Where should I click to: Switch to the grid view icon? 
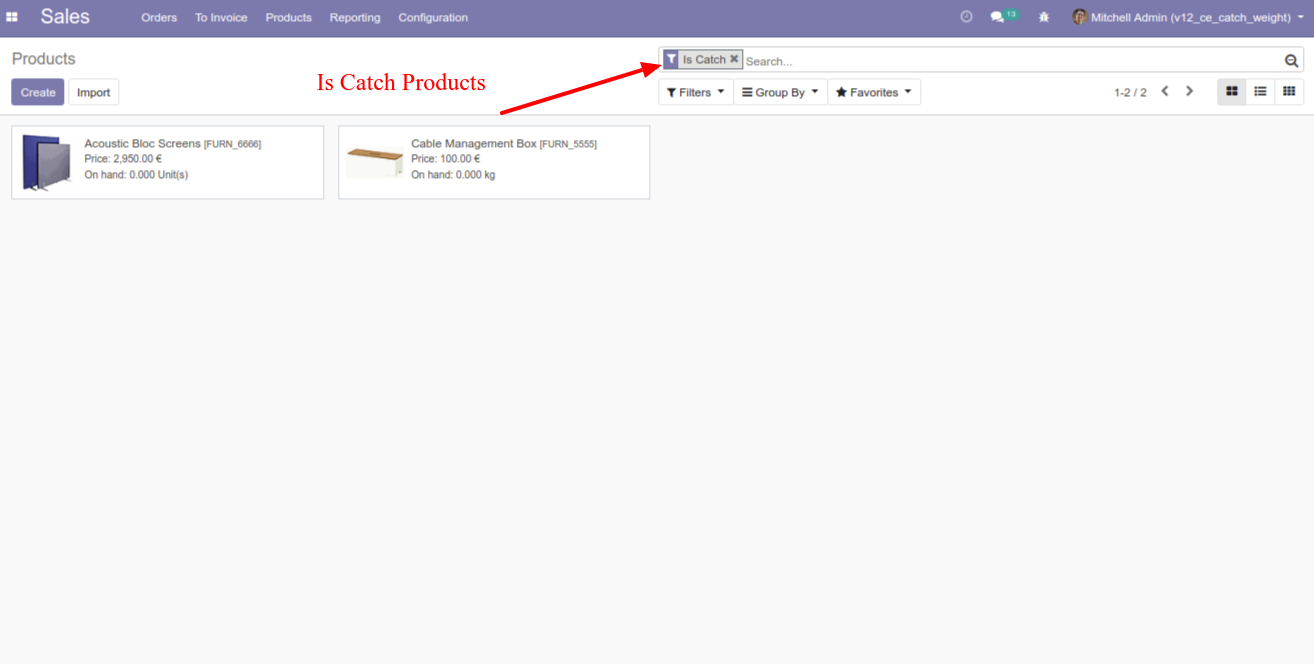(x=1289, y=92)
